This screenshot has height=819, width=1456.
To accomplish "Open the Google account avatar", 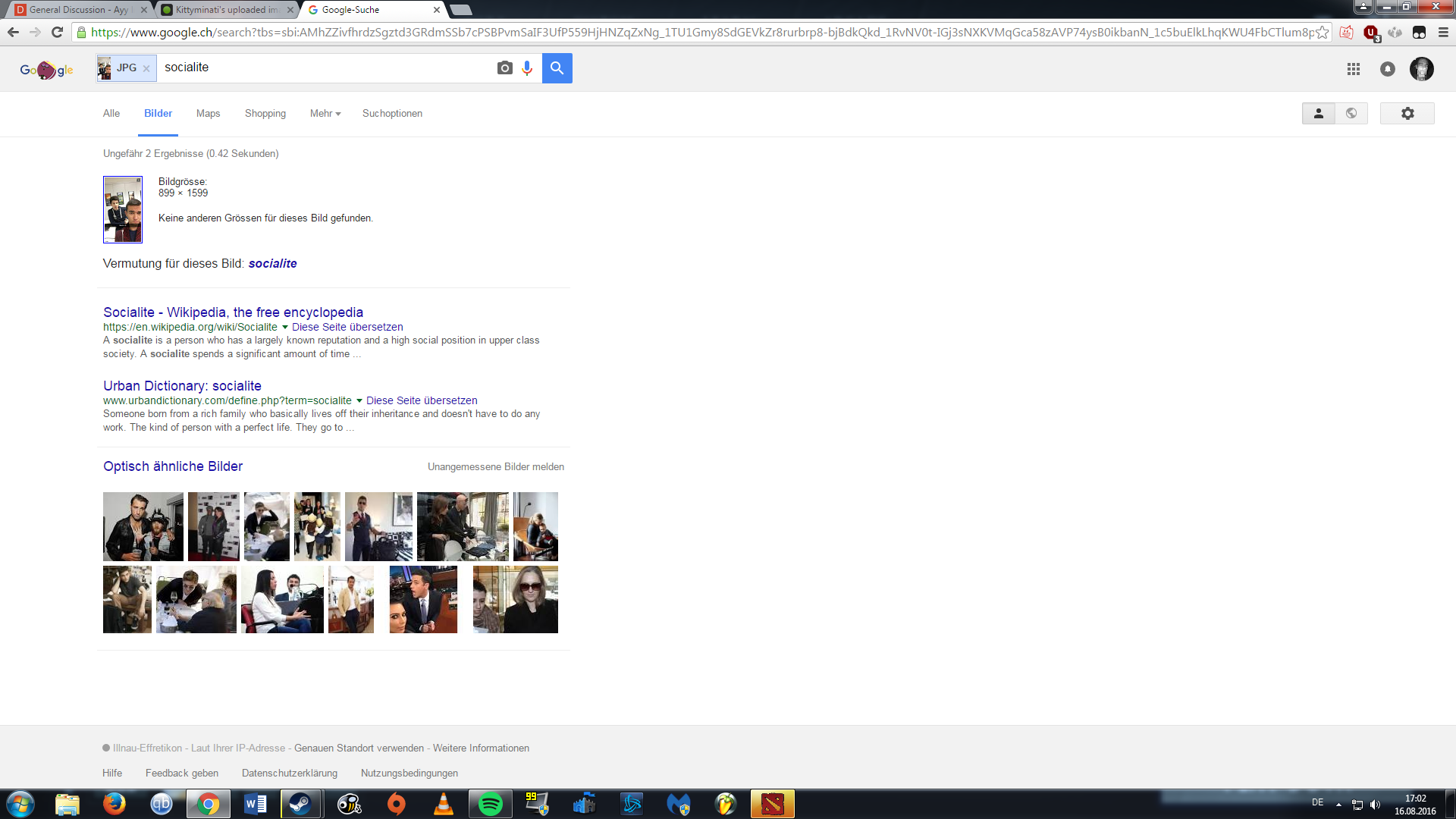I will (x=1422, y=69).
